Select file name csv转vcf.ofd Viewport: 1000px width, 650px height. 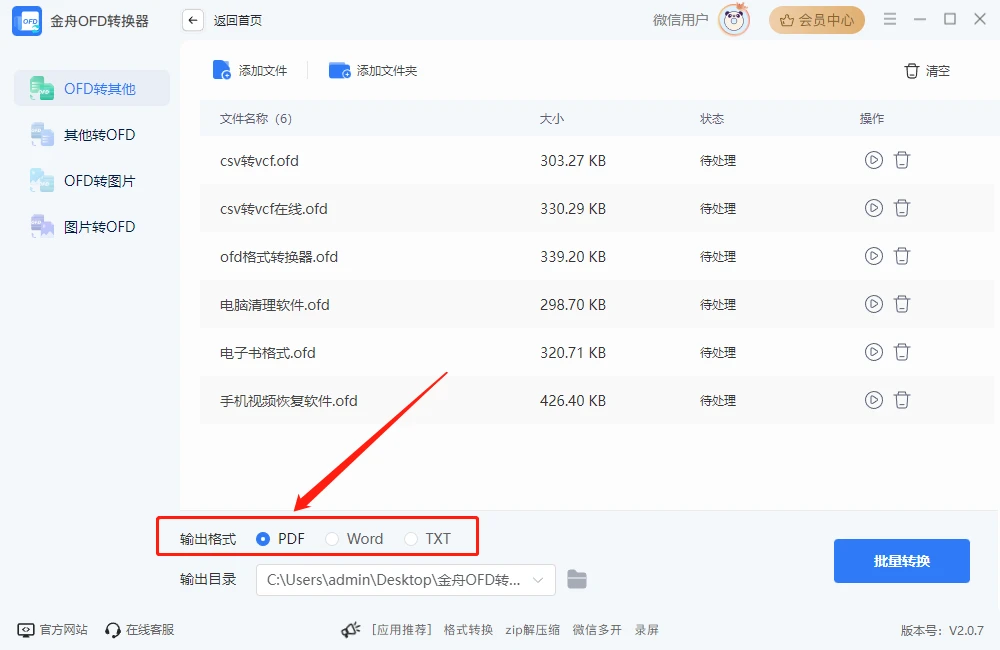259,161
